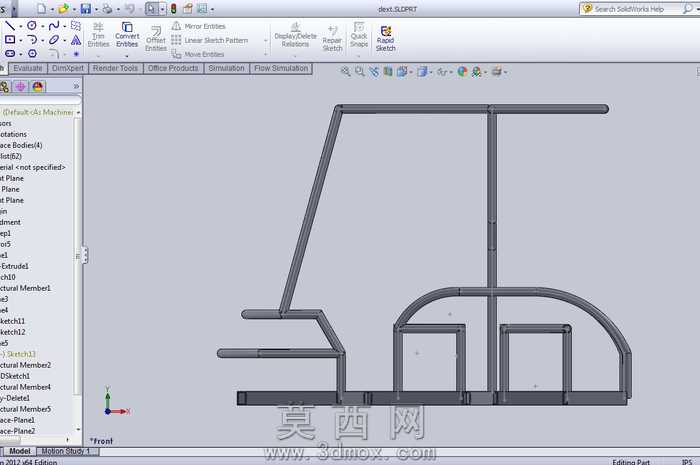
Task: Click Convert Entities
Action: [127, 35]
